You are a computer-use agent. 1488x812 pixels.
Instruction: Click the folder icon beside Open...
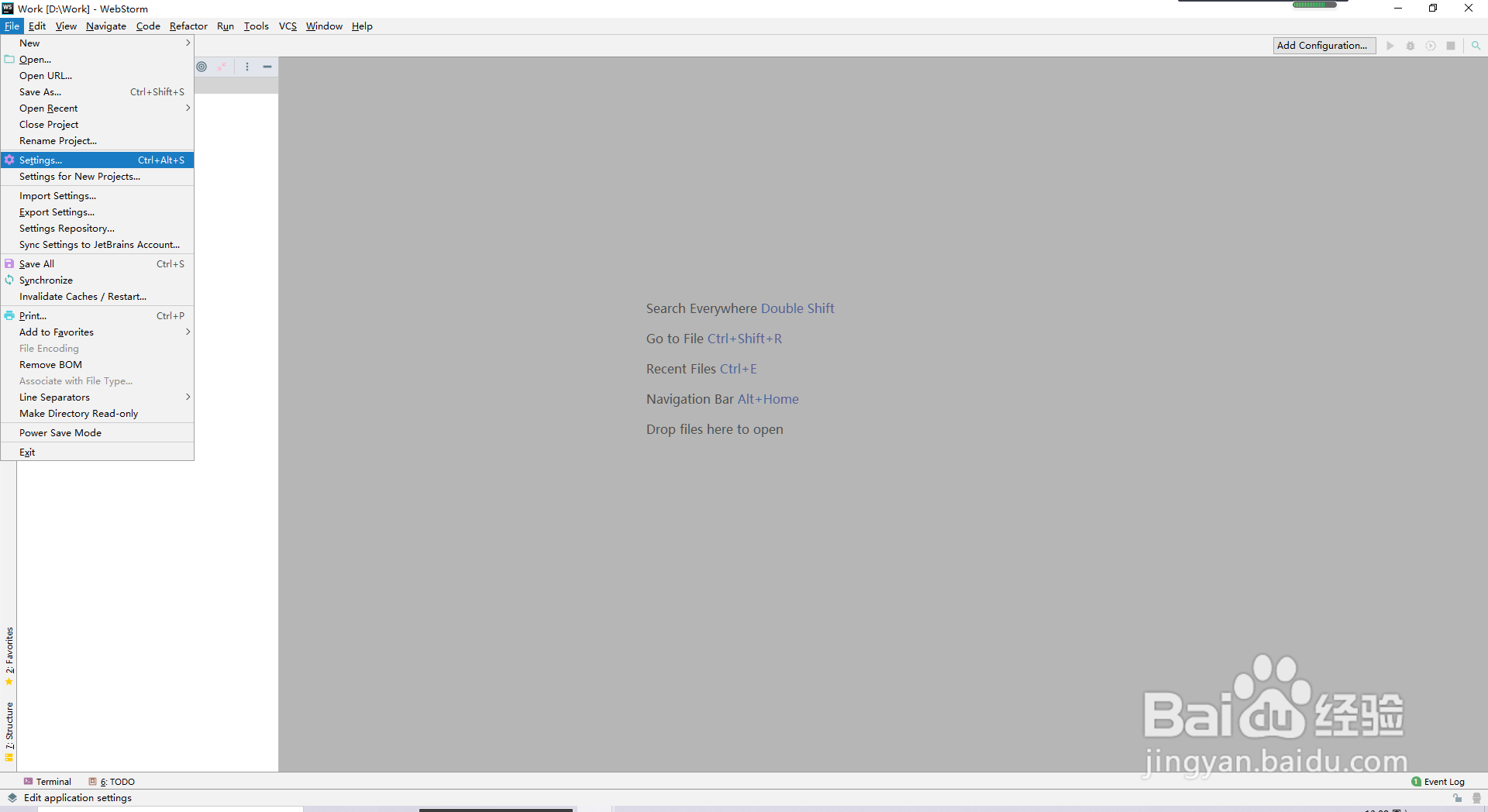pyautogui.click(x=9, y=60)
